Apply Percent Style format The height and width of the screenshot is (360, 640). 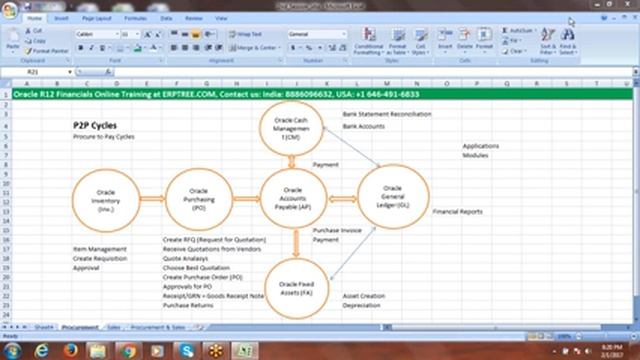[309, 48]
